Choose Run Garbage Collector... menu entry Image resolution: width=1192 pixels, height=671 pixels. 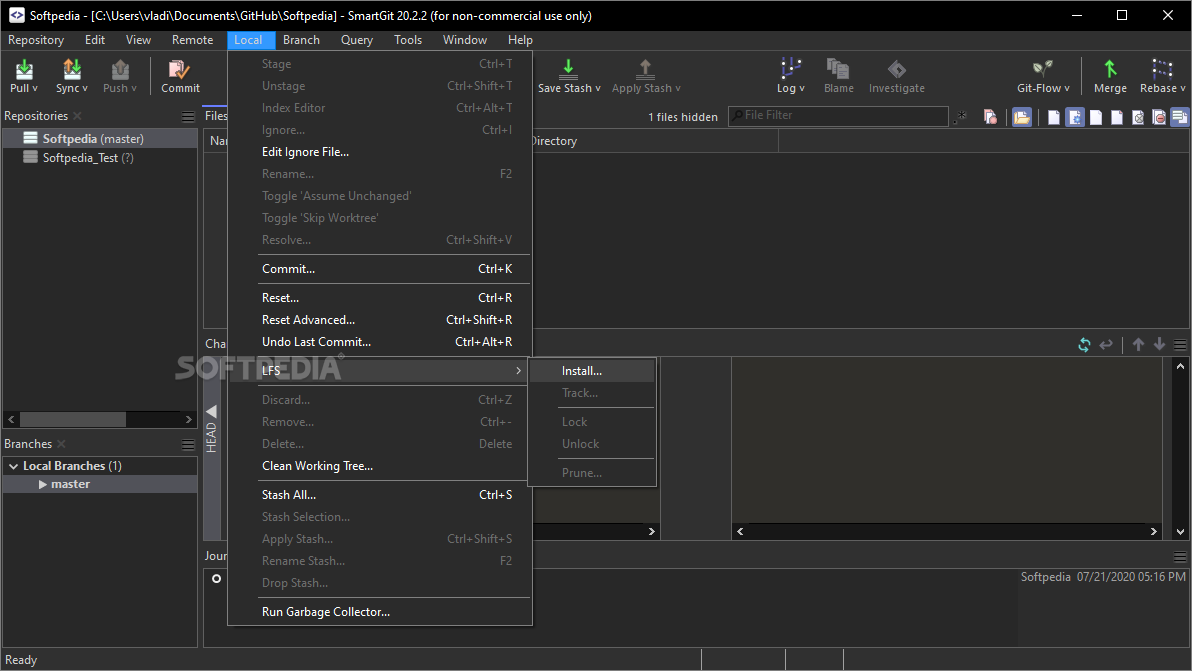[380, 612]
